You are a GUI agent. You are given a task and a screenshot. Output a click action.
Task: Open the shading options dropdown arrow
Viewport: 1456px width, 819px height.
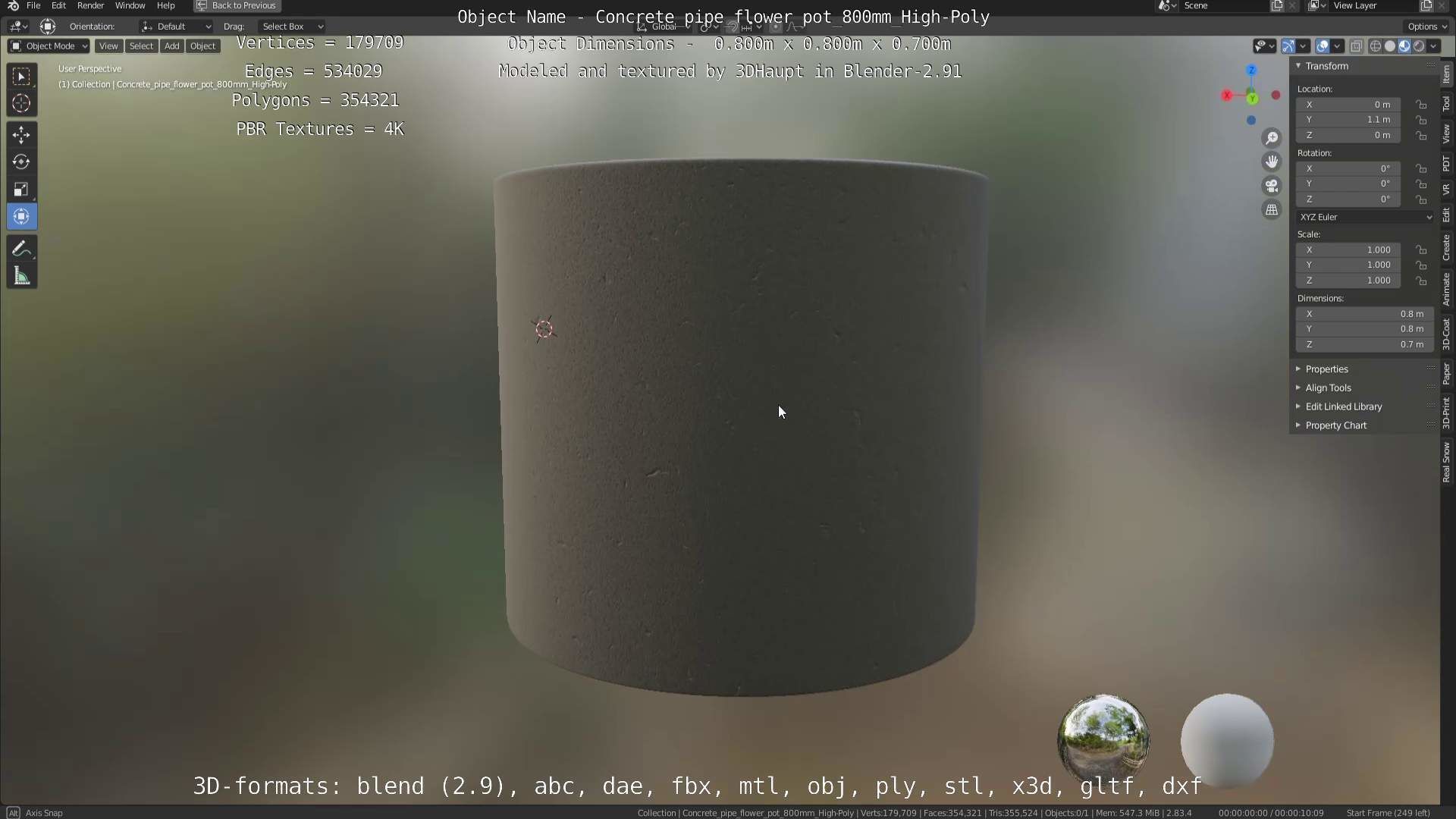point(1434,46)
